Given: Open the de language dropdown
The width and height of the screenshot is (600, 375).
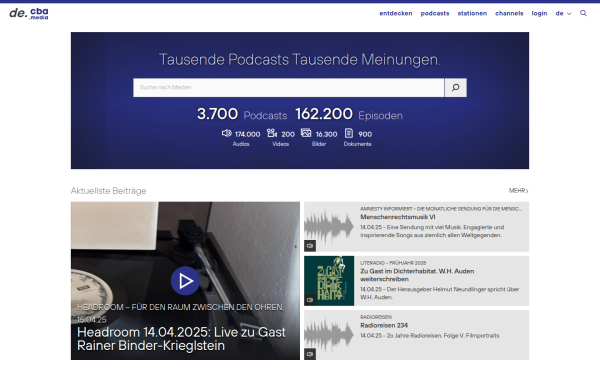Looking at the screenshot, I should tap(563, 13).
